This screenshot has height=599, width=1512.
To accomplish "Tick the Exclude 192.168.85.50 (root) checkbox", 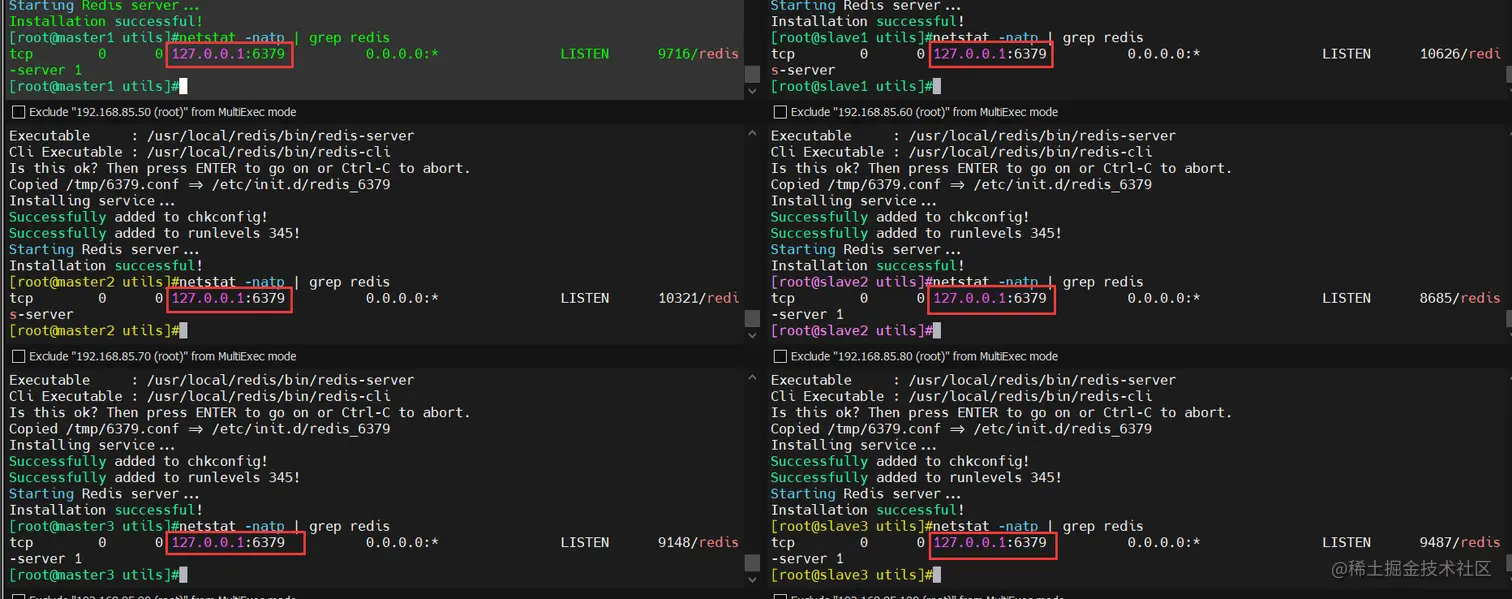I will 18,112.
